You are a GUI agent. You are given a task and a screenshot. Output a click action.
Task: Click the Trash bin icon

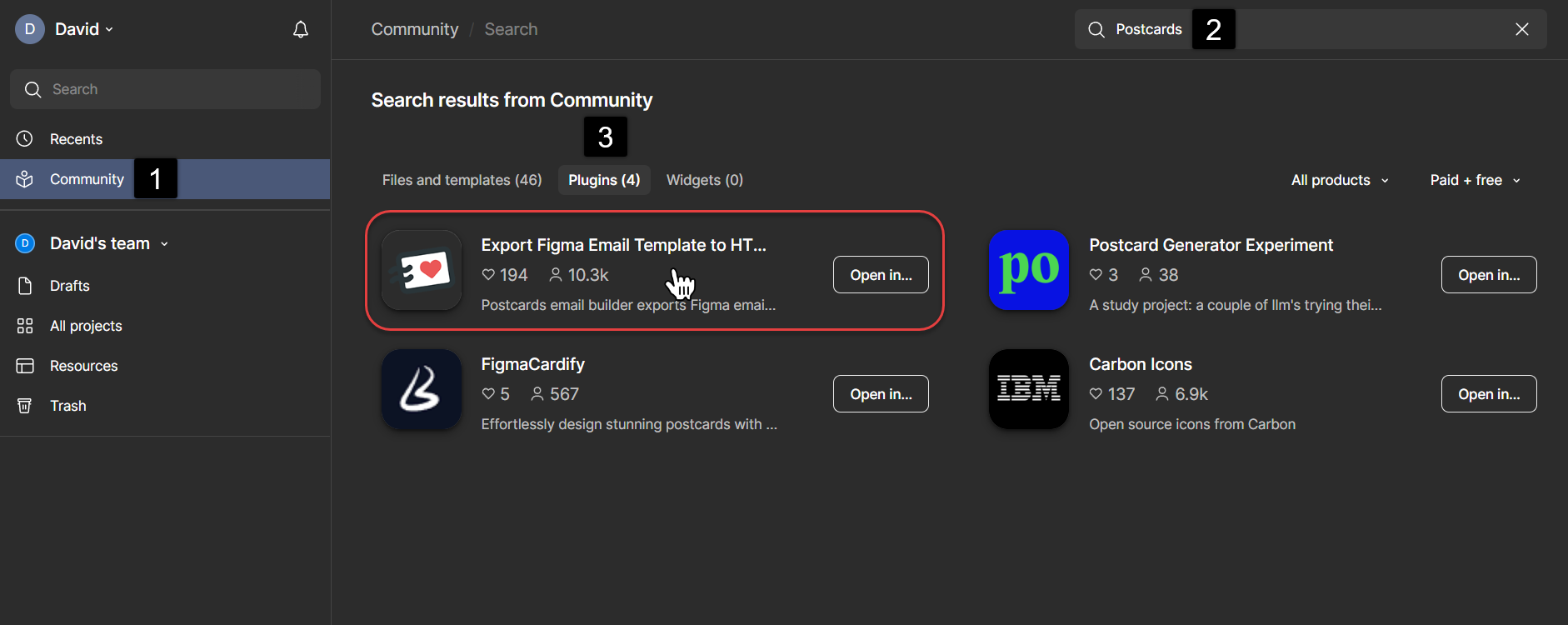(25, 406)
